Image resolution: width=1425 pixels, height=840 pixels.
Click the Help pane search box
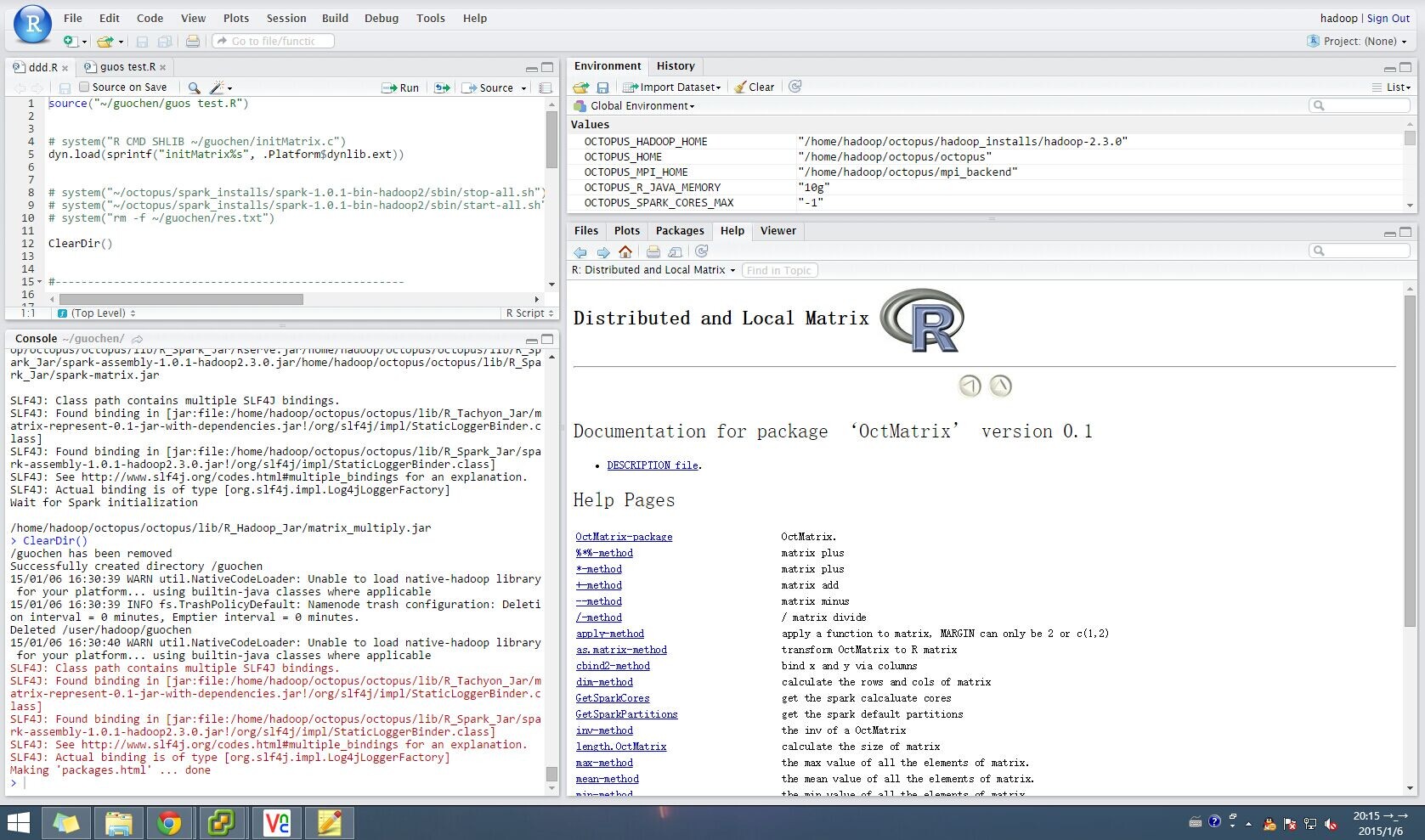1360,251
